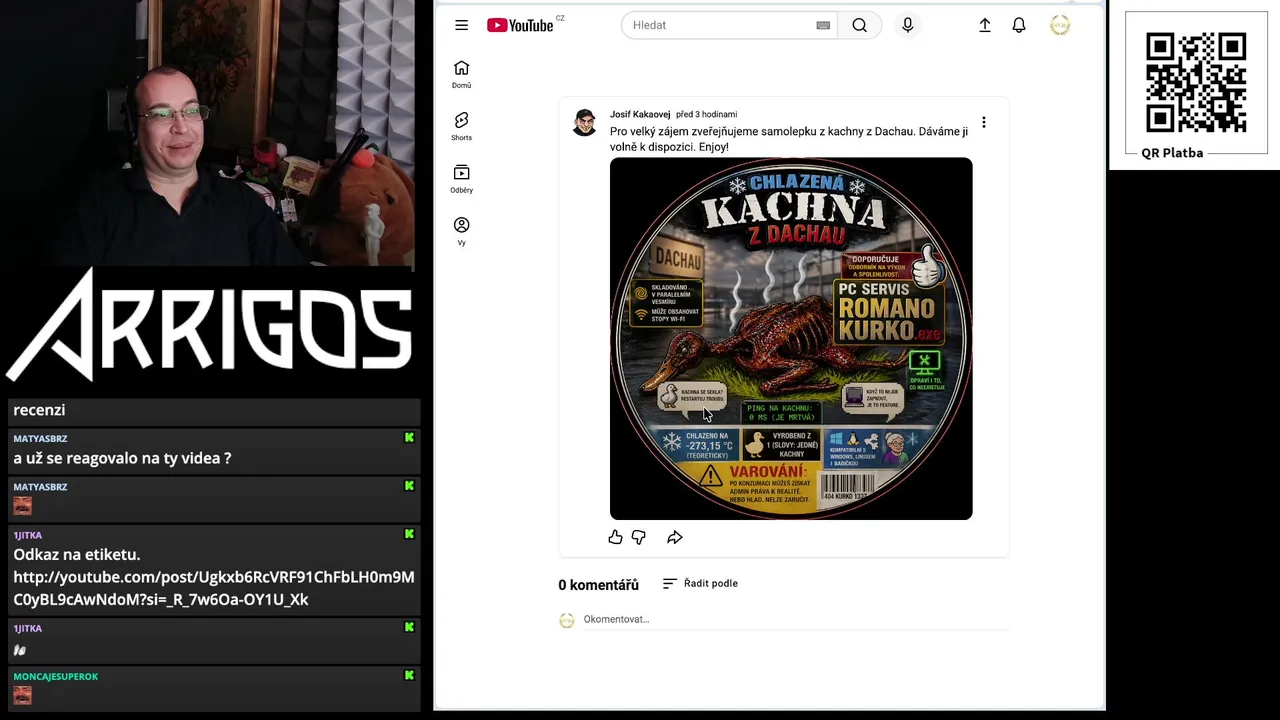Screen dimensions: 1280x720
Task: Click the MATYASBRZ message 'a už se reagovalo'
Action: coord(122,458)
